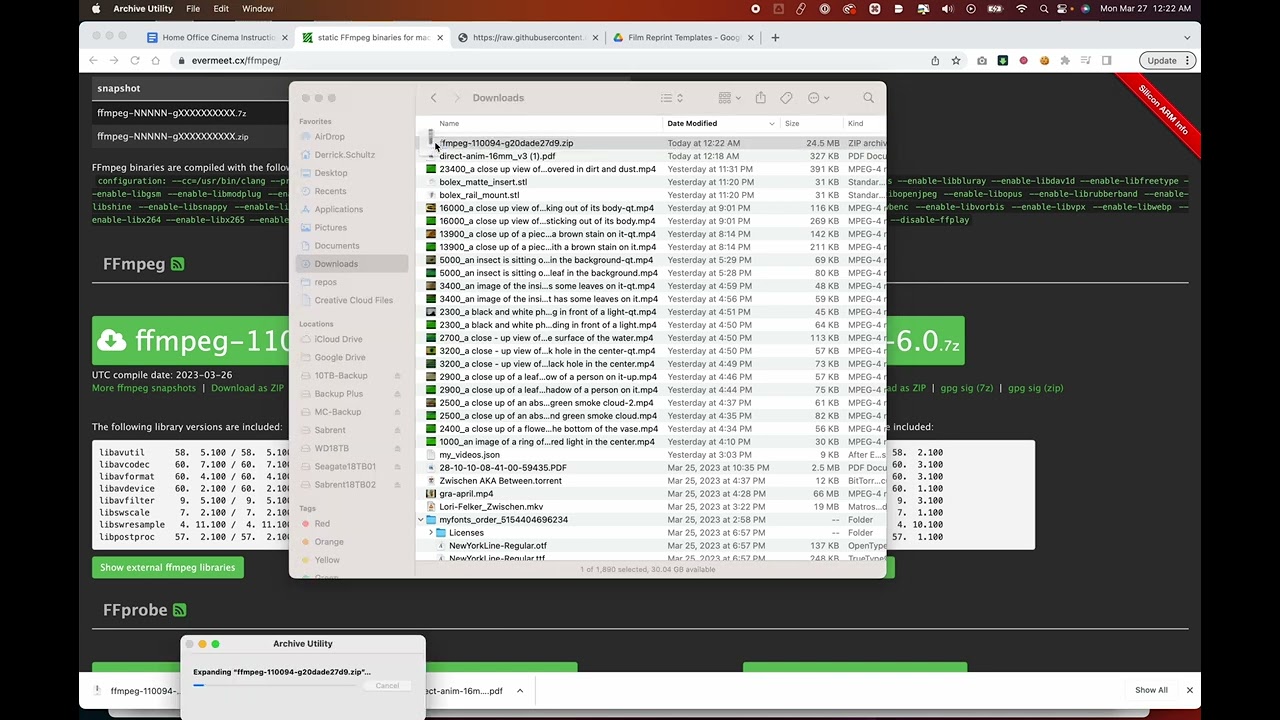This screenshot has width=1280, height=720.
Task: Open the Window menu
Action: point(258,9)
